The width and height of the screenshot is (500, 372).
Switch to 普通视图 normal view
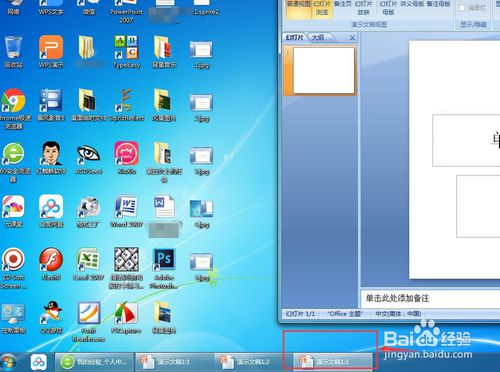click(298, 9)
